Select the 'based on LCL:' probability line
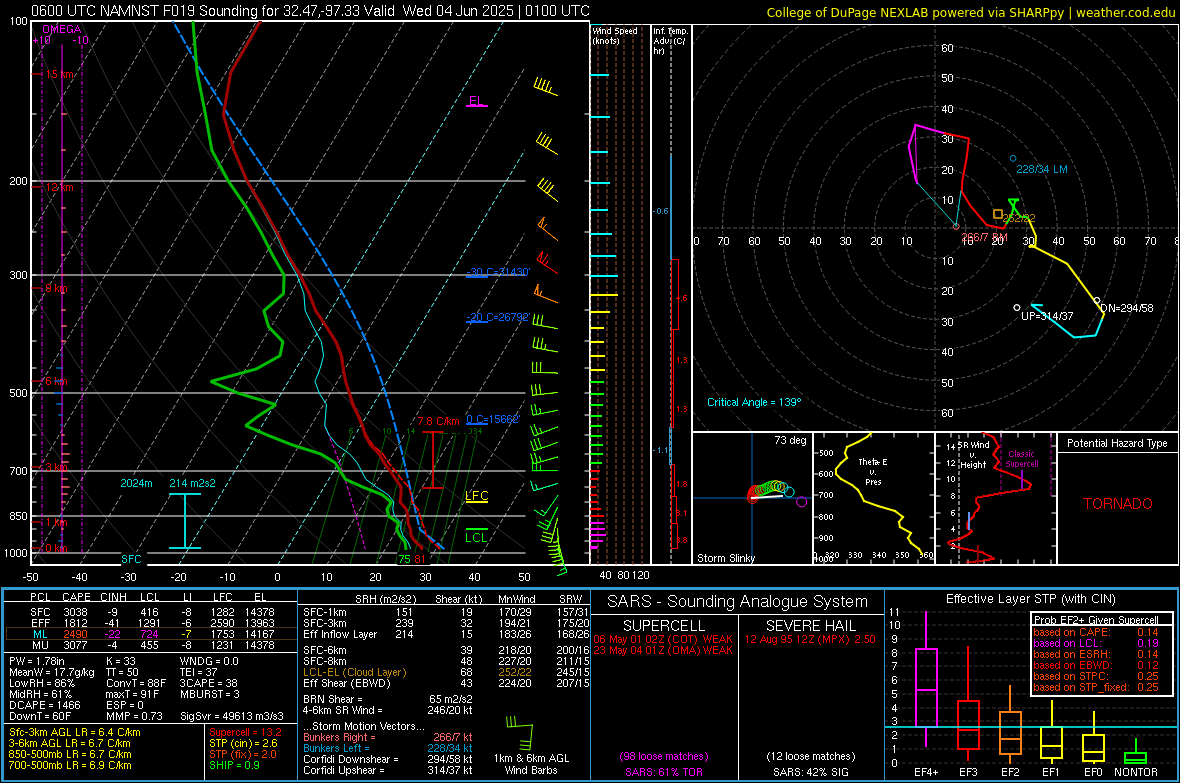The height and width of the screenshot is (783, 1180). tap(1096, 643)
